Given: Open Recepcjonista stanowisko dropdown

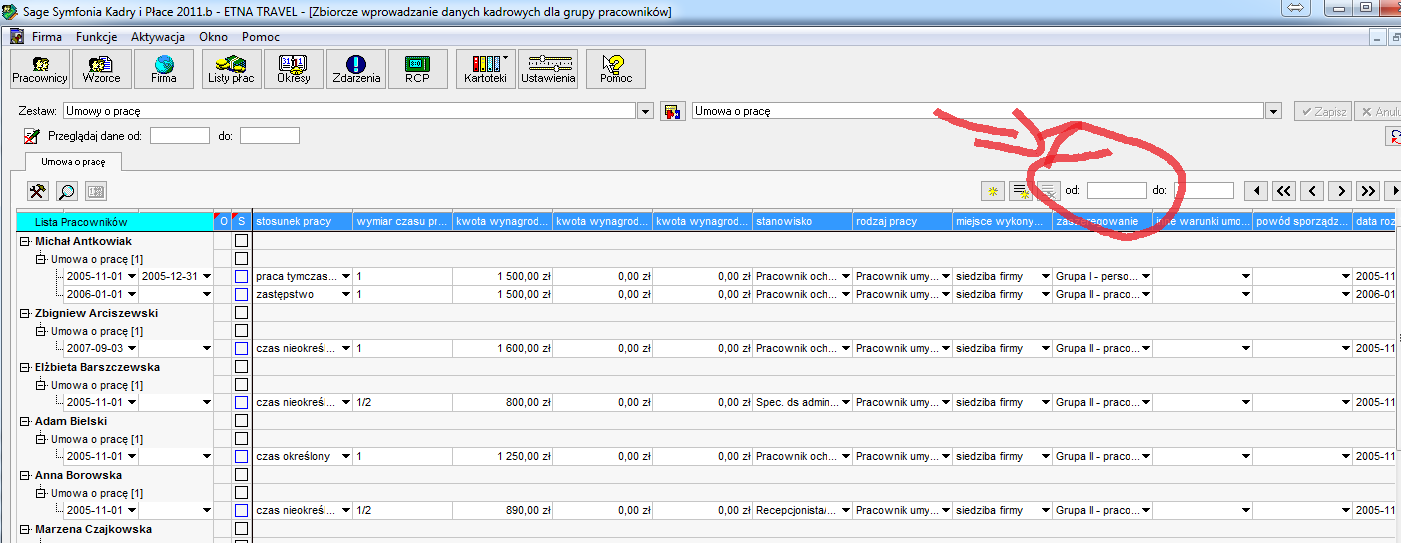Looking at the screenshot, I should click(846, 511).
